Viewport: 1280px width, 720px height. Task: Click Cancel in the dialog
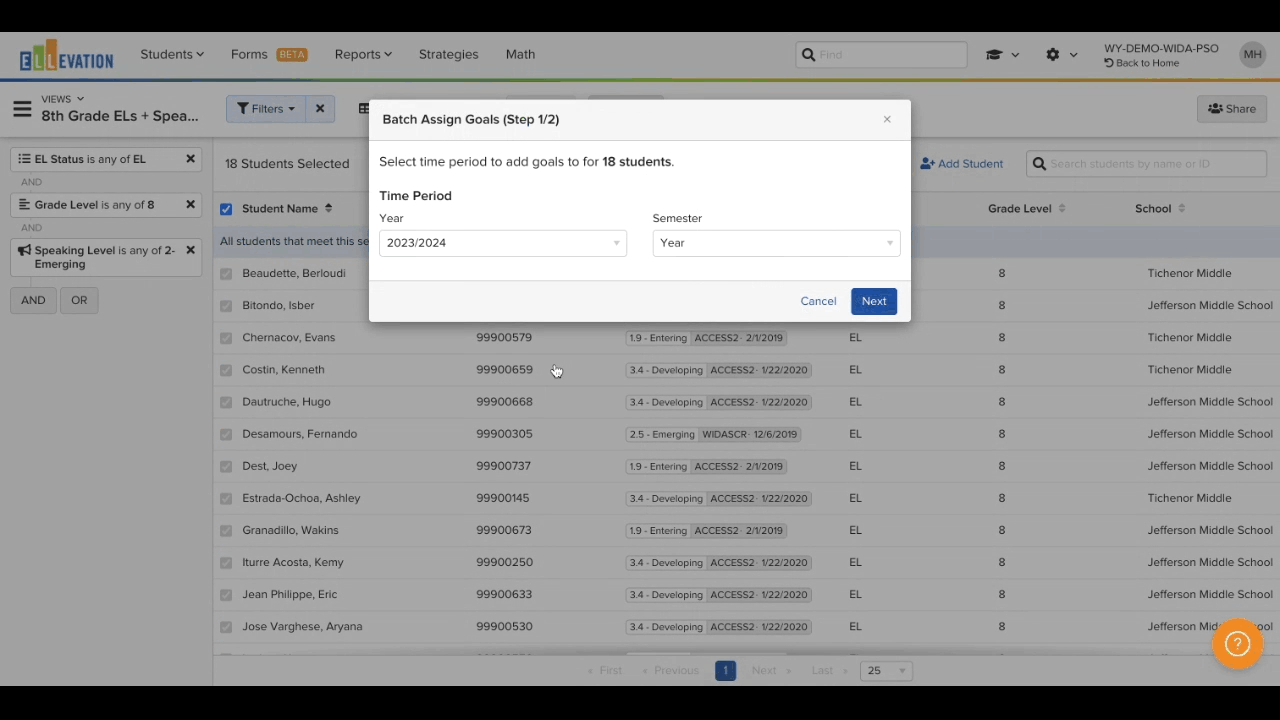coord(818,301)
